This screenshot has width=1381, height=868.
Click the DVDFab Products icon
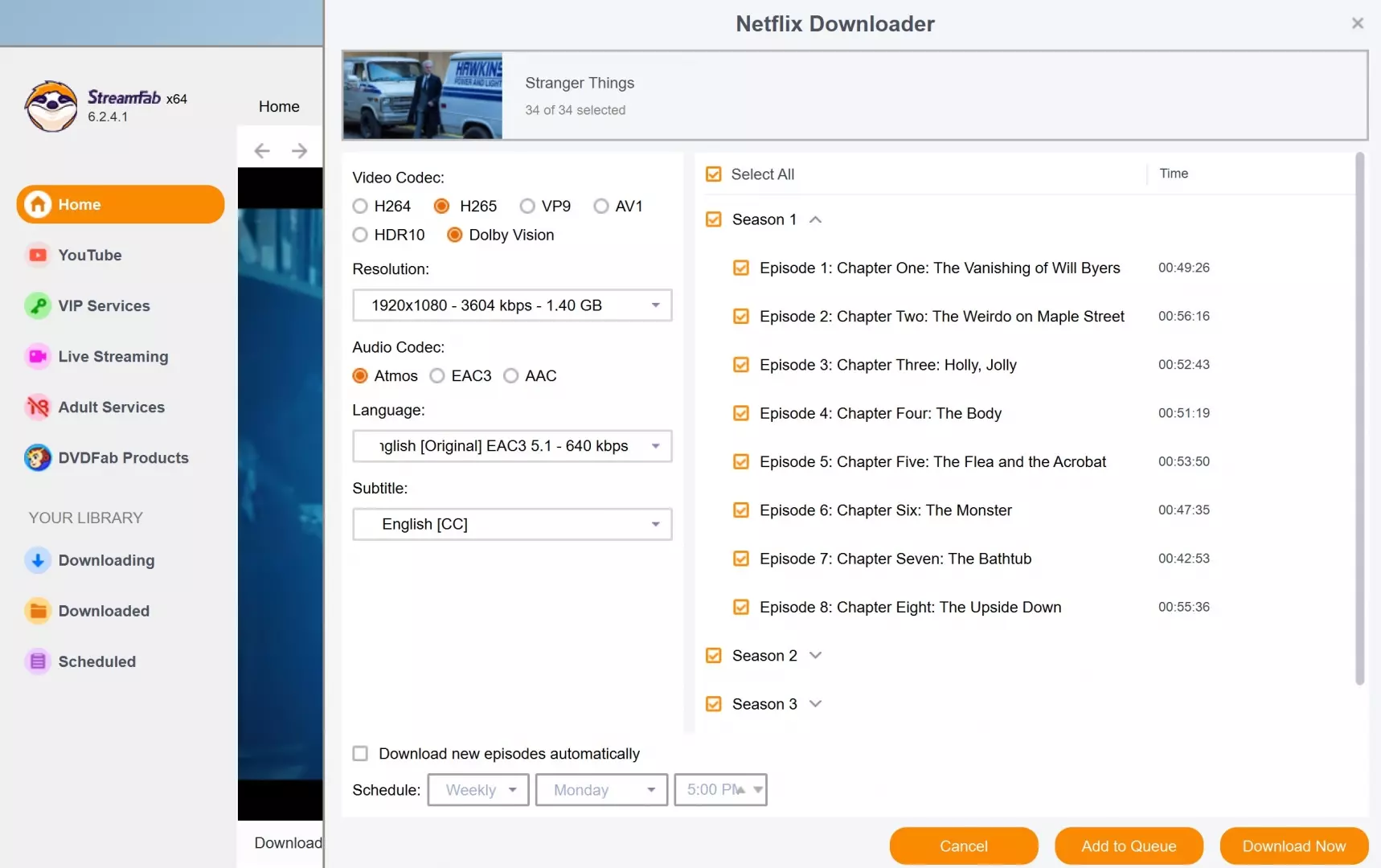click(38, 457)
